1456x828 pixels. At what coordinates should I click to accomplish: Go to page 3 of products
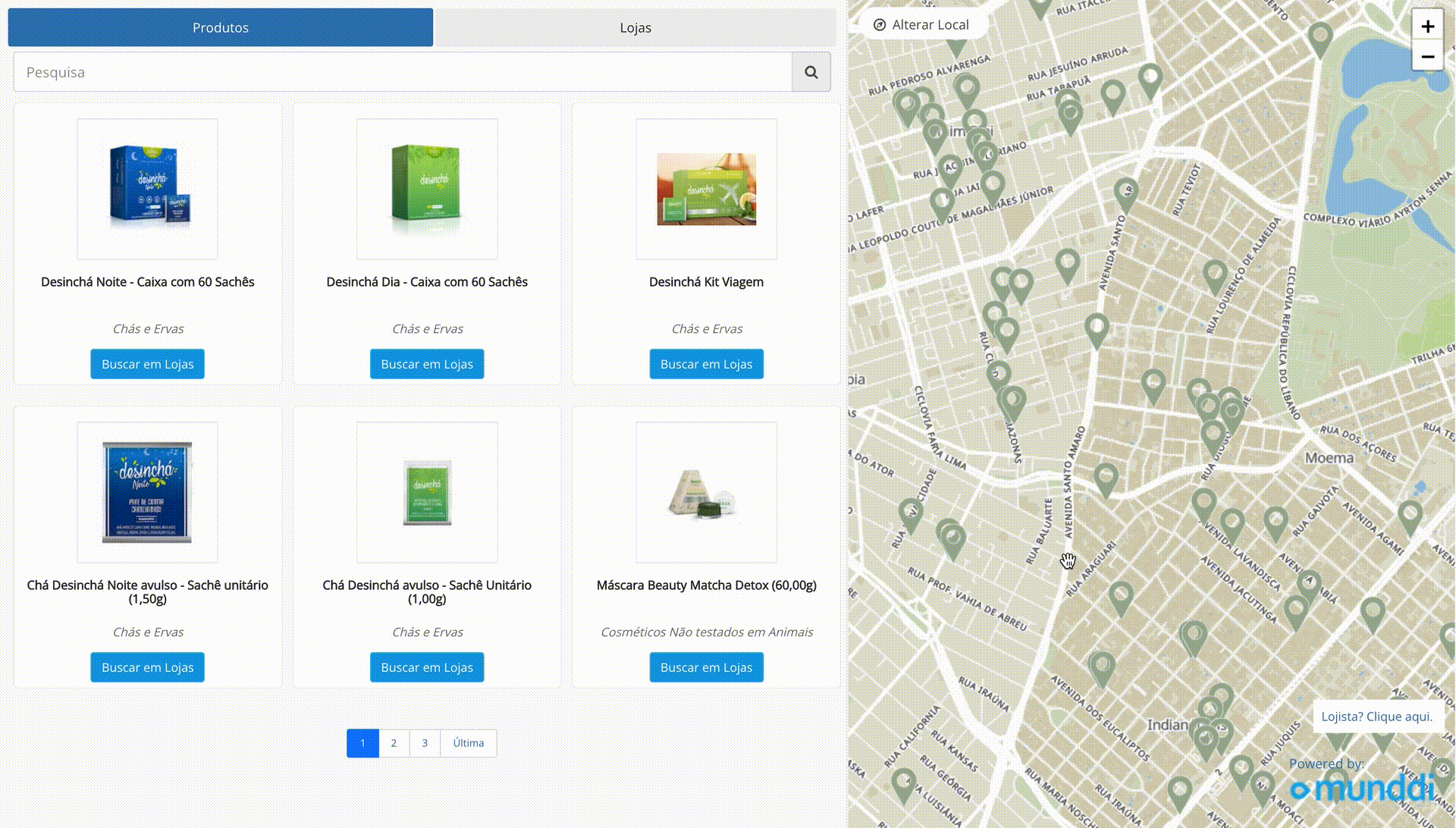(x=425, y=743)
